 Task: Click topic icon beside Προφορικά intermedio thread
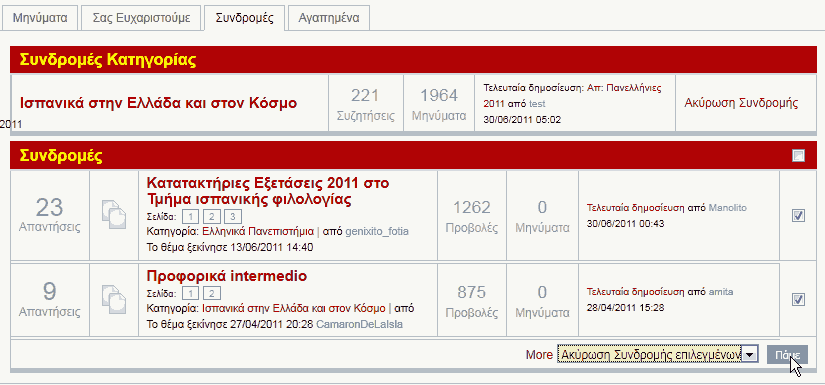pos(114,299)
